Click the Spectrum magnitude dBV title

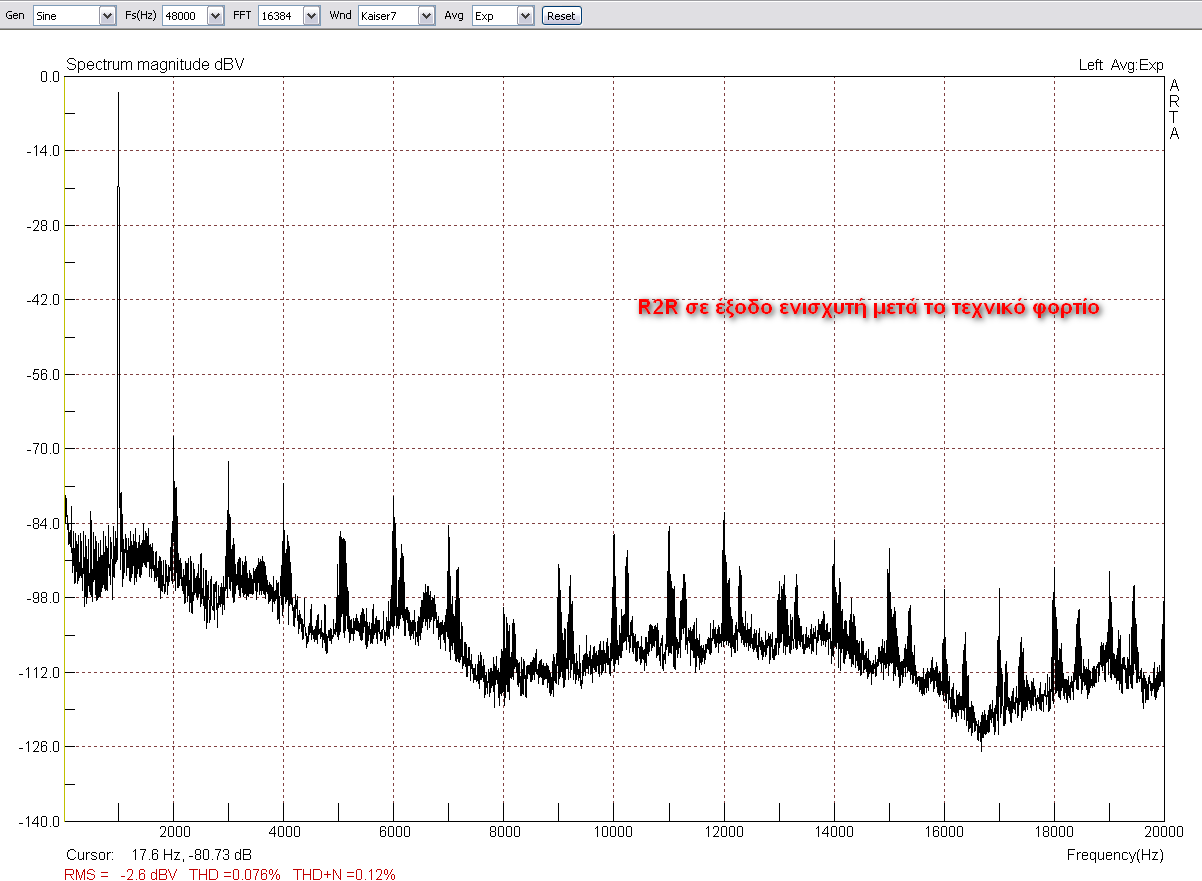pyautogui.click(x=155, y=65)
